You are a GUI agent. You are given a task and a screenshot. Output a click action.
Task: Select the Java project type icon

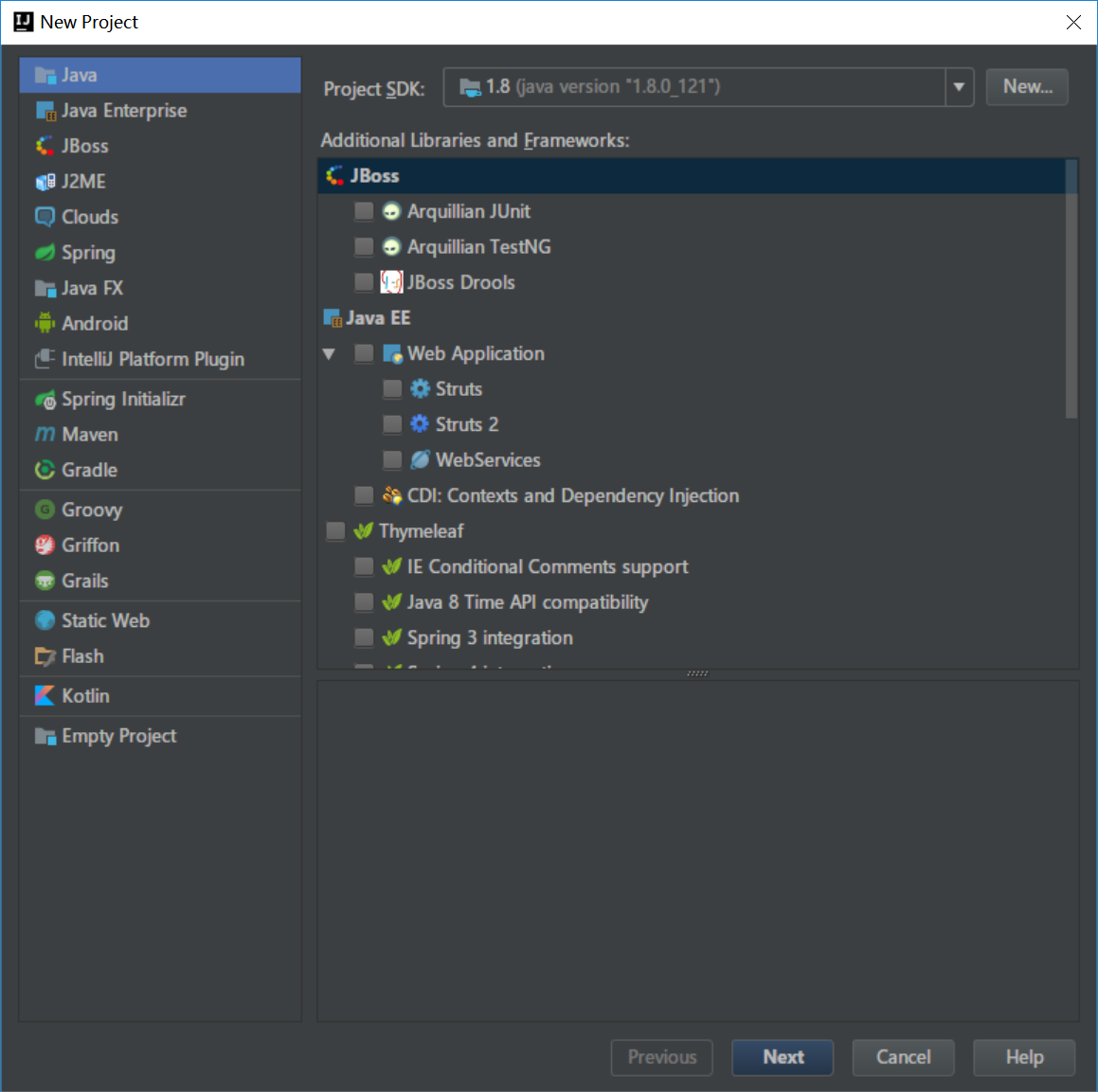click(x=45, y=75)
